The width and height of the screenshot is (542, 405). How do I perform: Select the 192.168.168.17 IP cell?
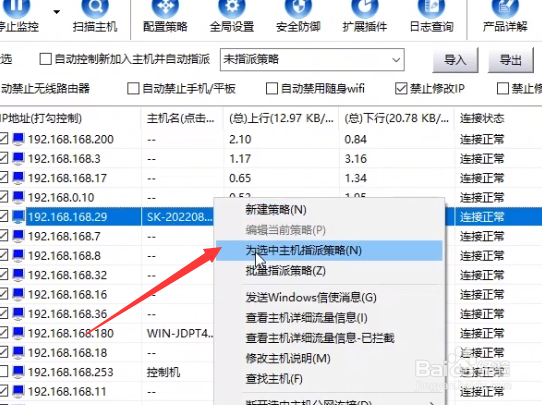[x=67, y=178]
